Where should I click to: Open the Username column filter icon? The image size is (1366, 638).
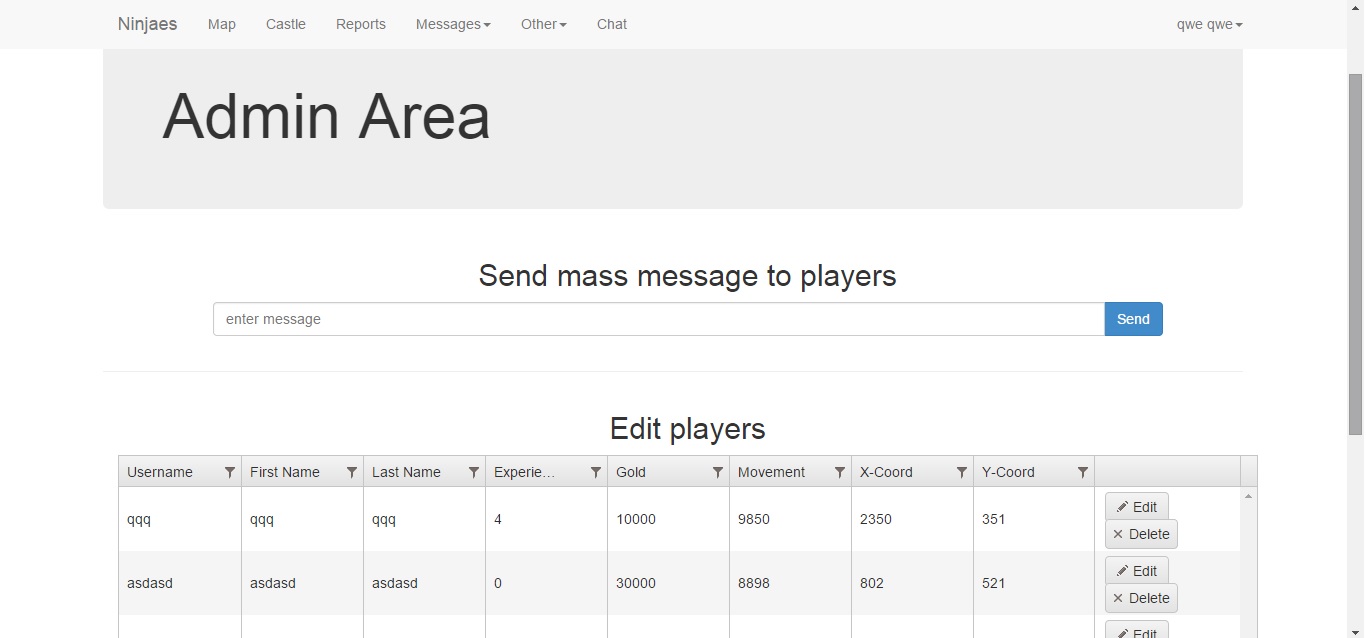pos(229,472)
